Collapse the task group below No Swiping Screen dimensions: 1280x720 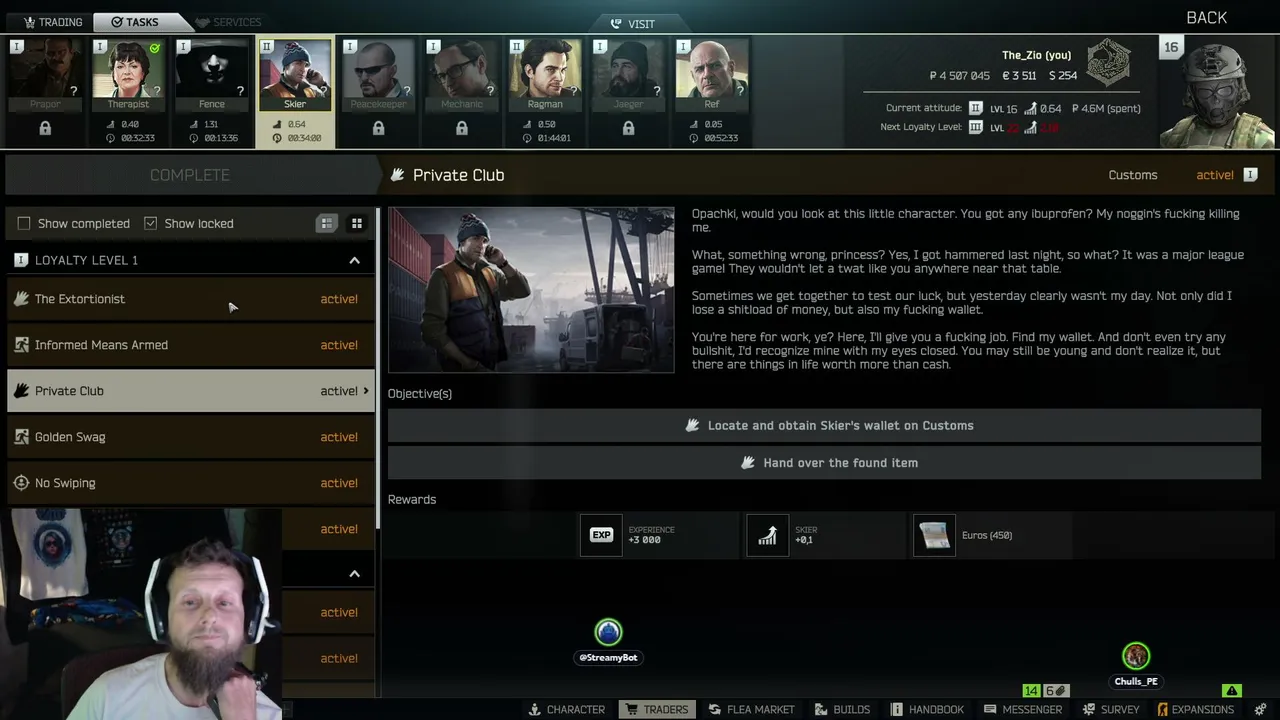coord(354,574)
